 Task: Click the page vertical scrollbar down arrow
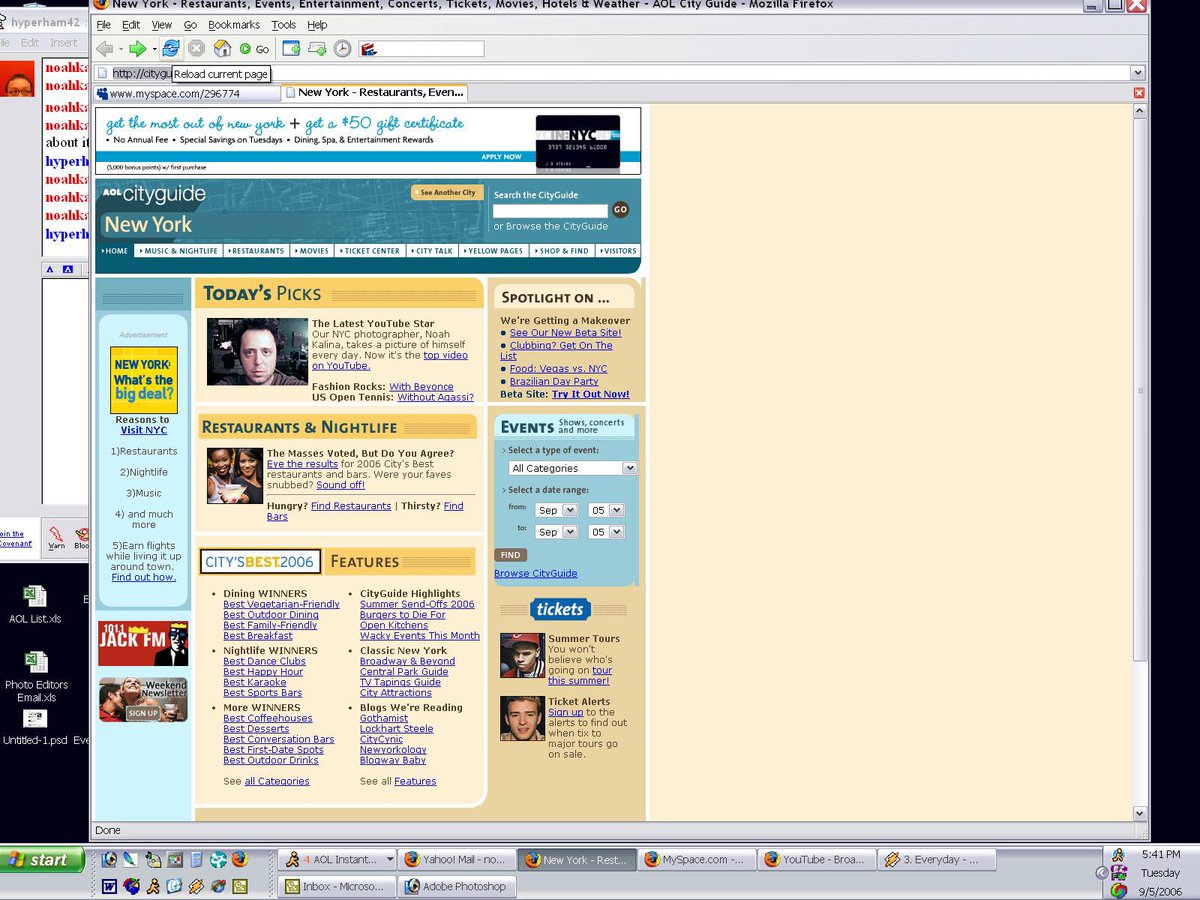1140,814
